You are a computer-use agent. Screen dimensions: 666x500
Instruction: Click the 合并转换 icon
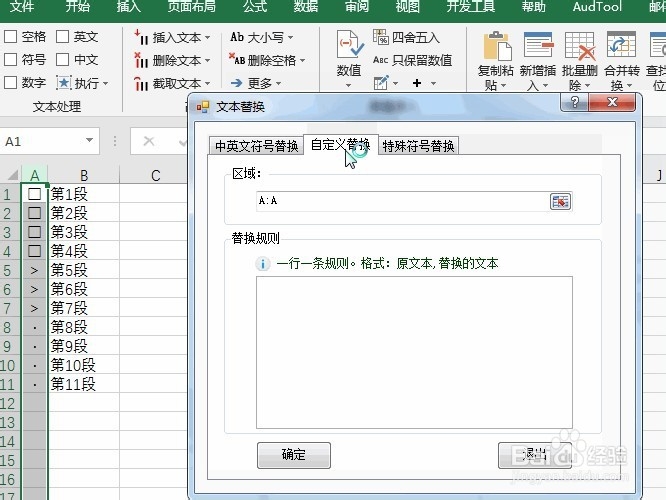[621, 45]
